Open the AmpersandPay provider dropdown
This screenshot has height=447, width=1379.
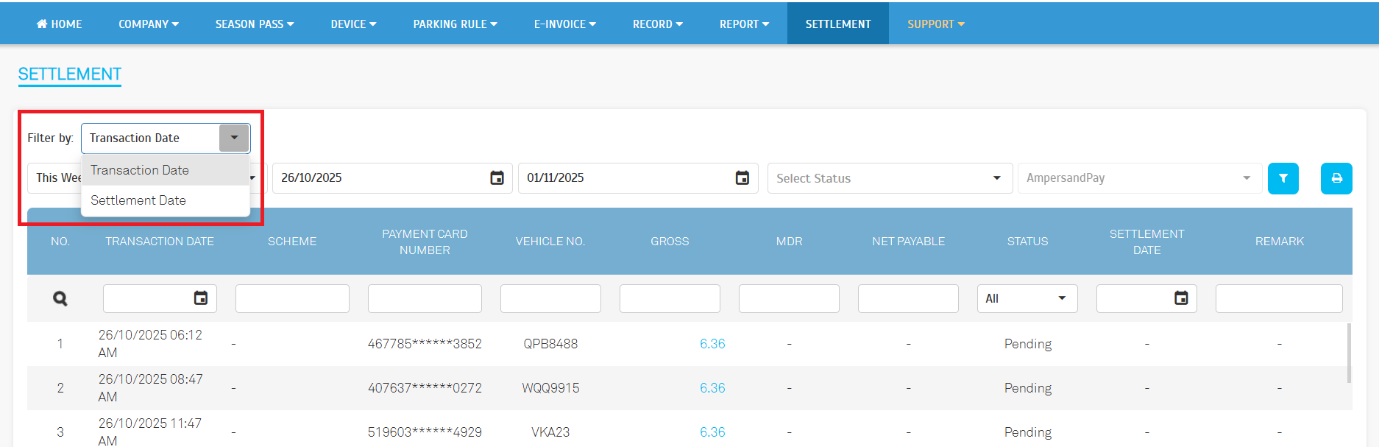coord(1137,178)
